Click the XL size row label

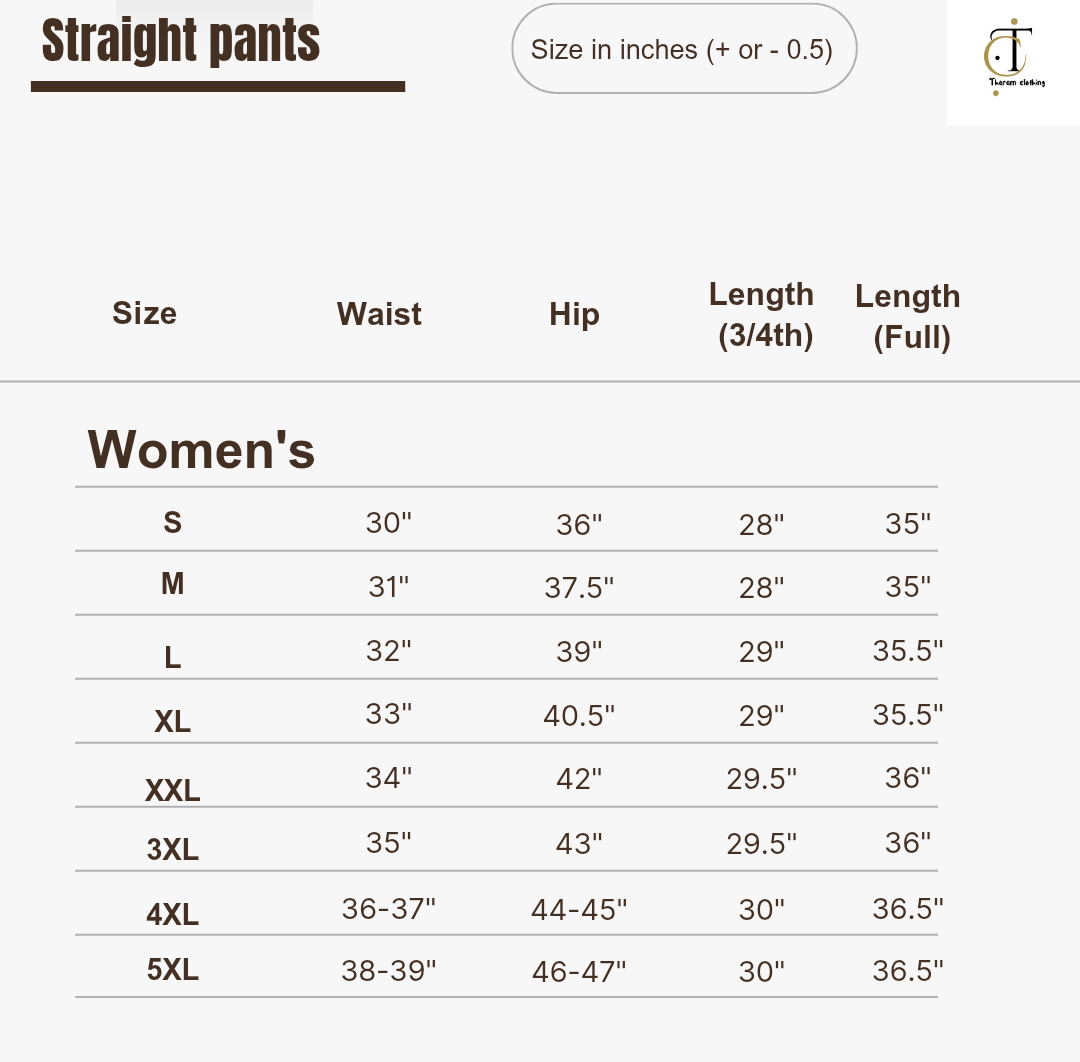[x=173, y=721]
